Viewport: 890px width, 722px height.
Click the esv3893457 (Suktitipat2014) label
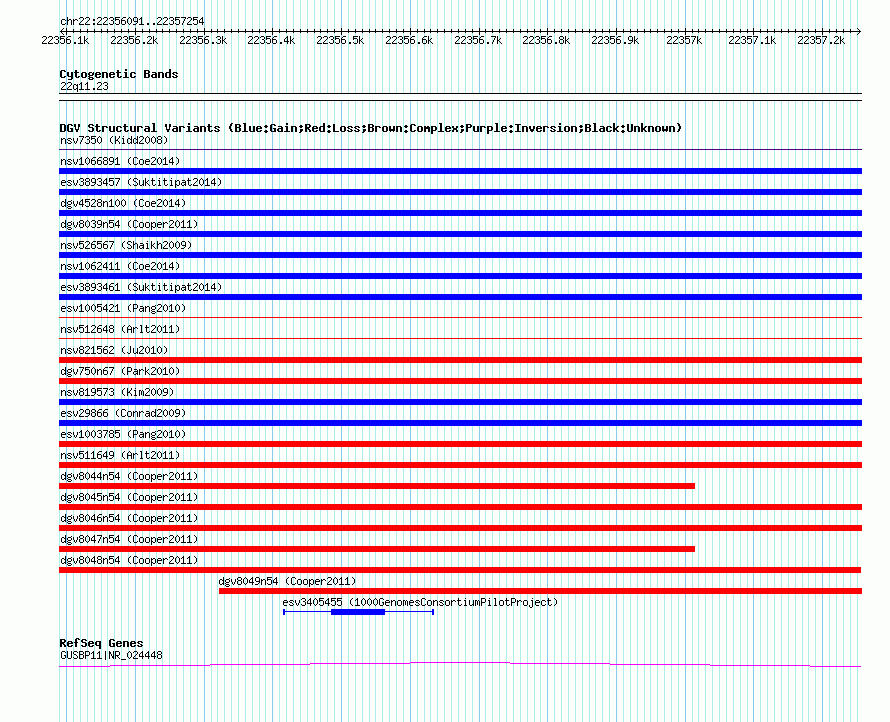pyautogui.click(x=141, y=182)
